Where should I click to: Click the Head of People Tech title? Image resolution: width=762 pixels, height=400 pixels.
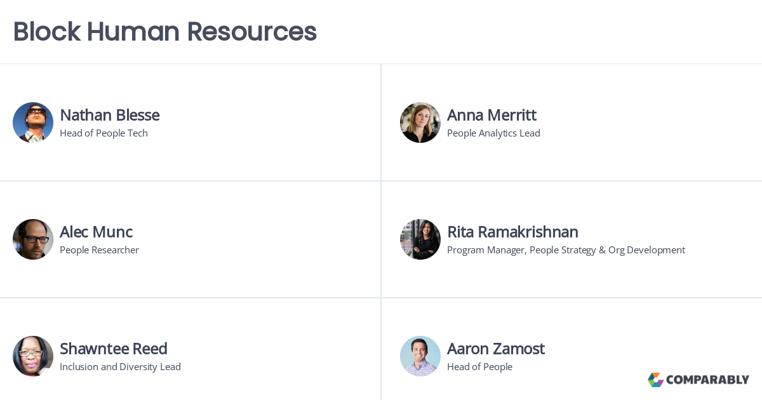tap(104, 133)
